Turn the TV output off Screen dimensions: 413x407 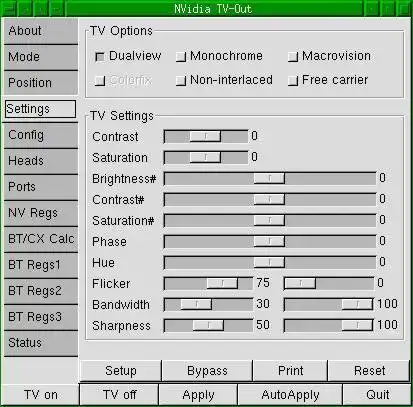[119, 395]
